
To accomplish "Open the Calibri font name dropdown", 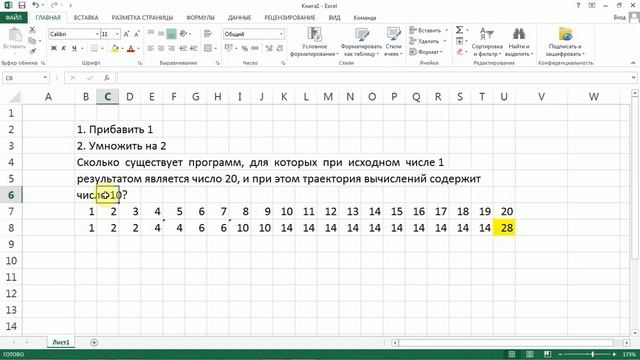I will tap(97, 34).
